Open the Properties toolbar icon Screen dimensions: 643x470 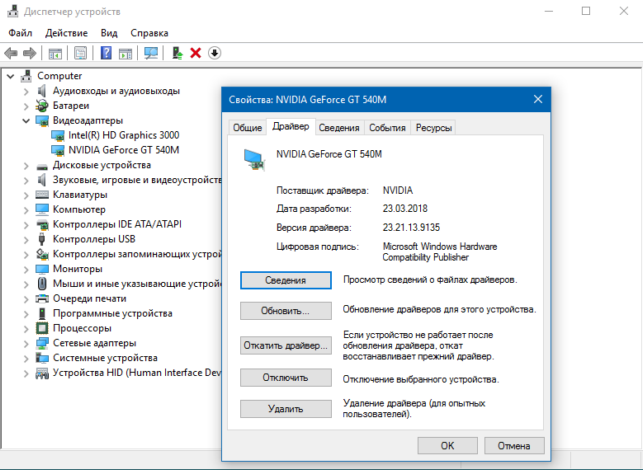80,53
